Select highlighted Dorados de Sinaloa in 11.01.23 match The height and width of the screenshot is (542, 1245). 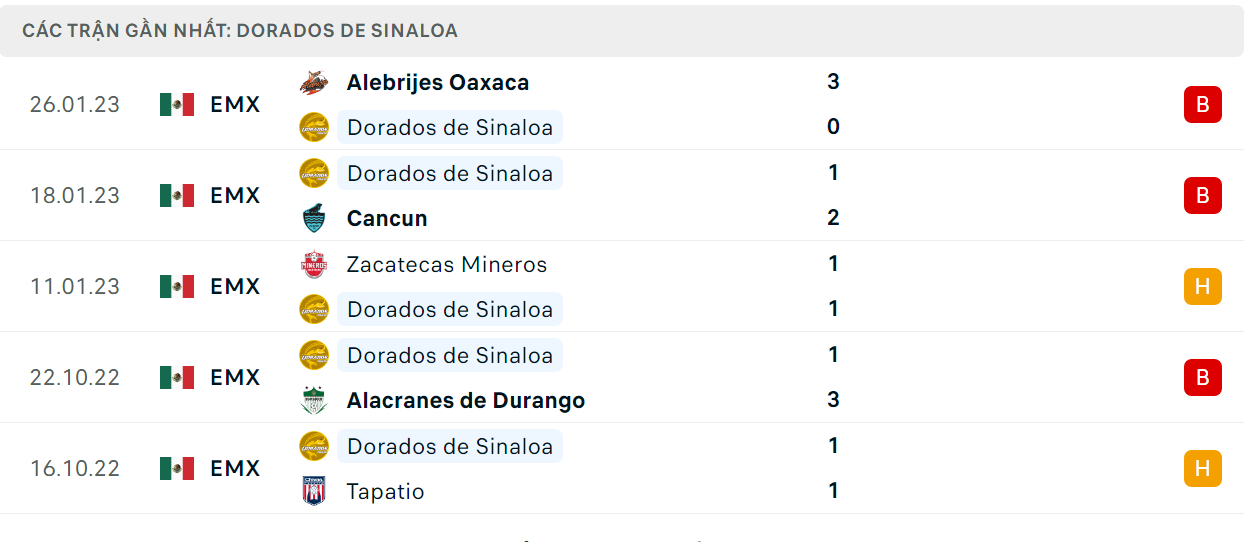450,309
